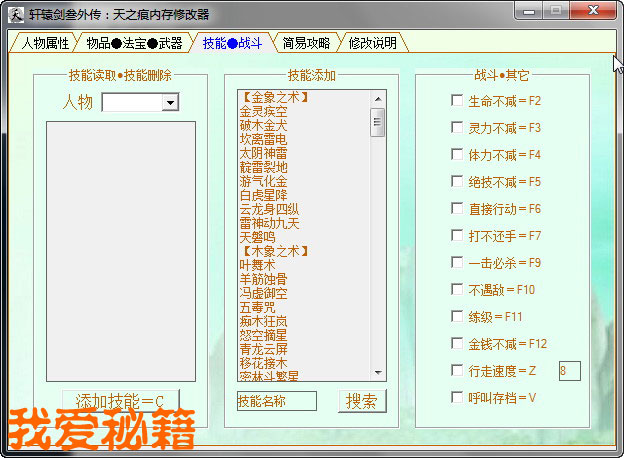Viewport: 624px width, 458px height.
Task: Open the 物品●法宝●武器 tab
Action: tap(134, 43)
